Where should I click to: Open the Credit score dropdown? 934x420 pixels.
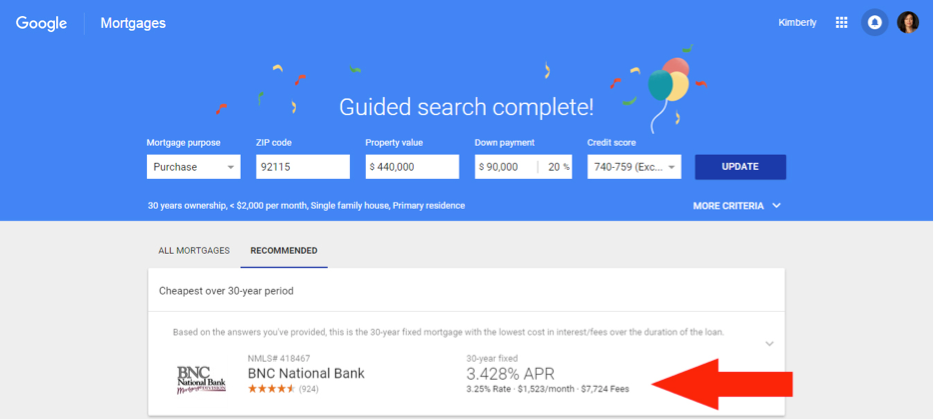pos(634,167)
